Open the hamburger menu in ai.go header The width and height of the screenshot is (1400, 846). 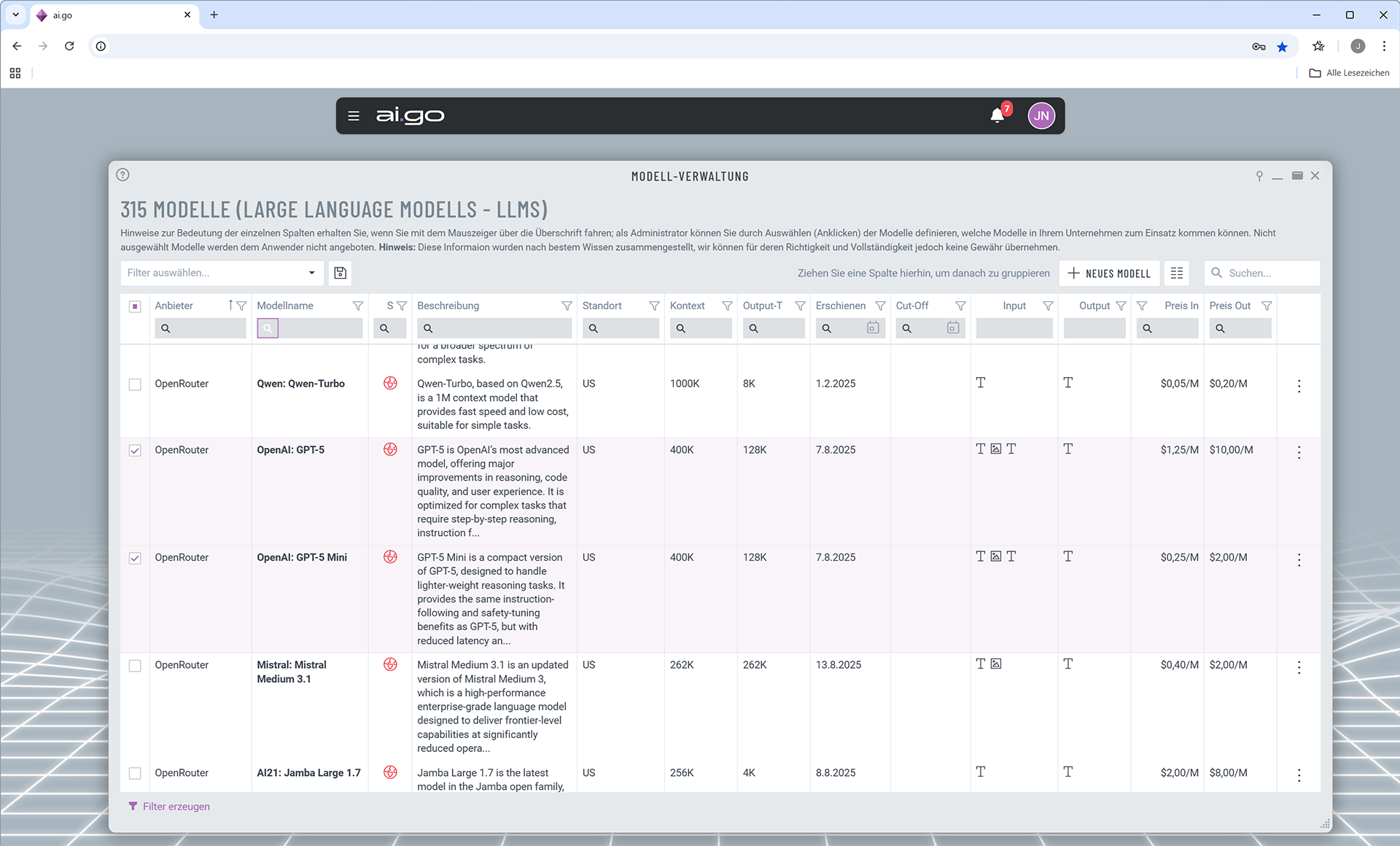point(354,116)
